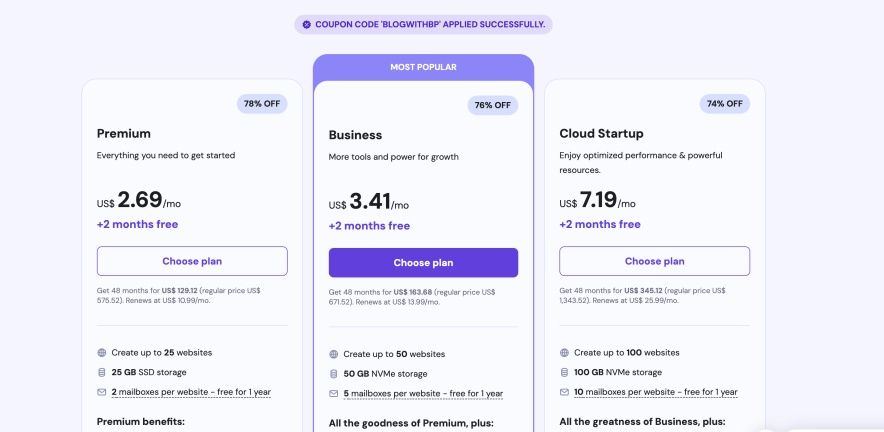Choose the Business plan

tap(423, 263)
